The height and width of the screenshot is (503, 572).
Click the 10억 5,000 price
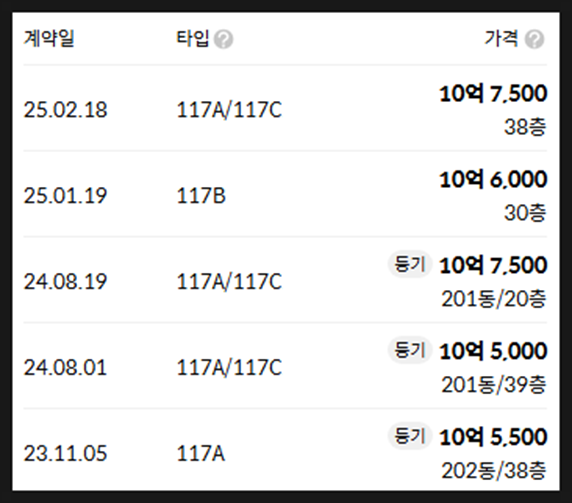pyautogui.click(x=493, y=351)
